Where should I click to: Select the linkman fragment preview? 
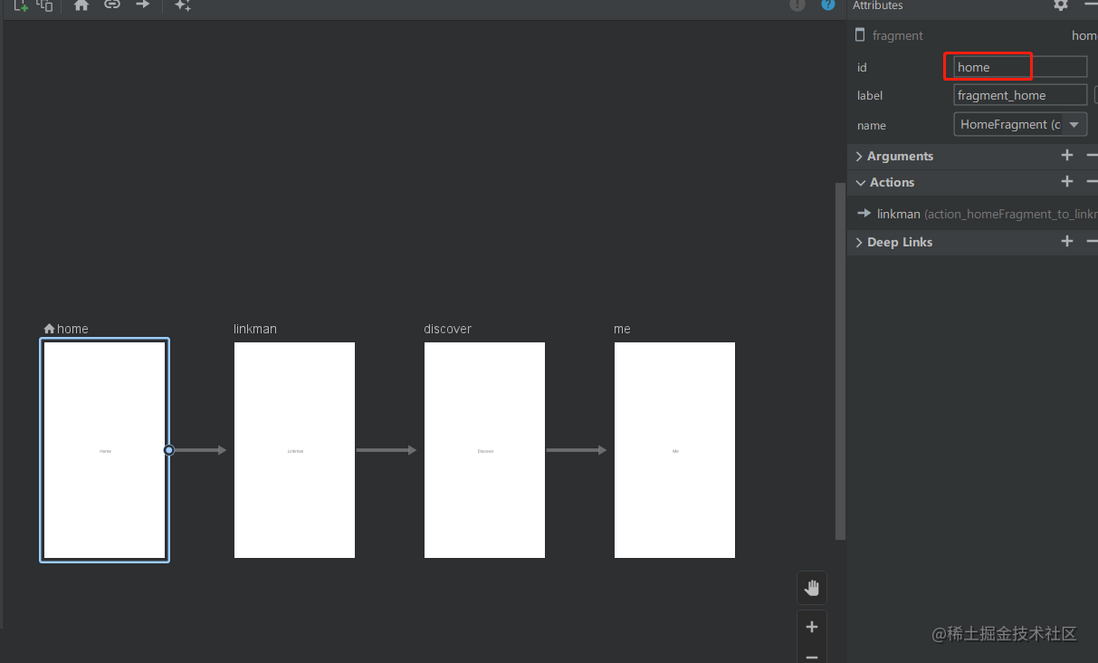pyautogui.click(x=294, y=450)
